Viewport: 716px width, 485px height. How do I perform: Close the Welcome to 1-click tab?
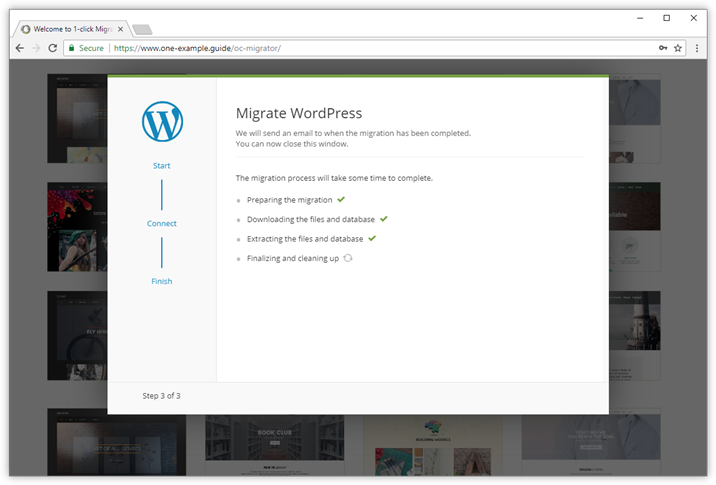120,29
